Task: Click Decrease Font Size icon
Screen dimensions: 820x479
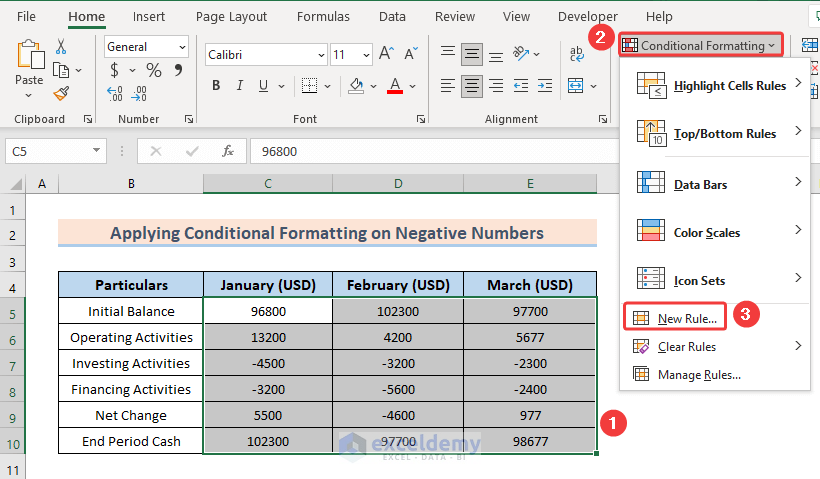Action: pos(411,53)
